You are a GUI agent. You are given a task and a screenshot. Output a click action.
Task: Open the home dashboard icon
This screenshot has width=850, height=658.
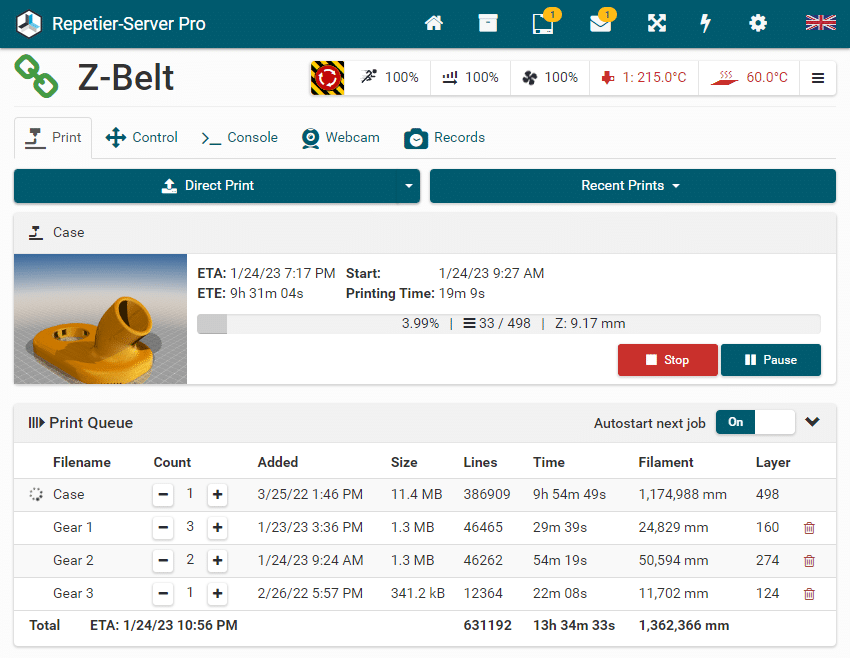click(x=434, y=23)
